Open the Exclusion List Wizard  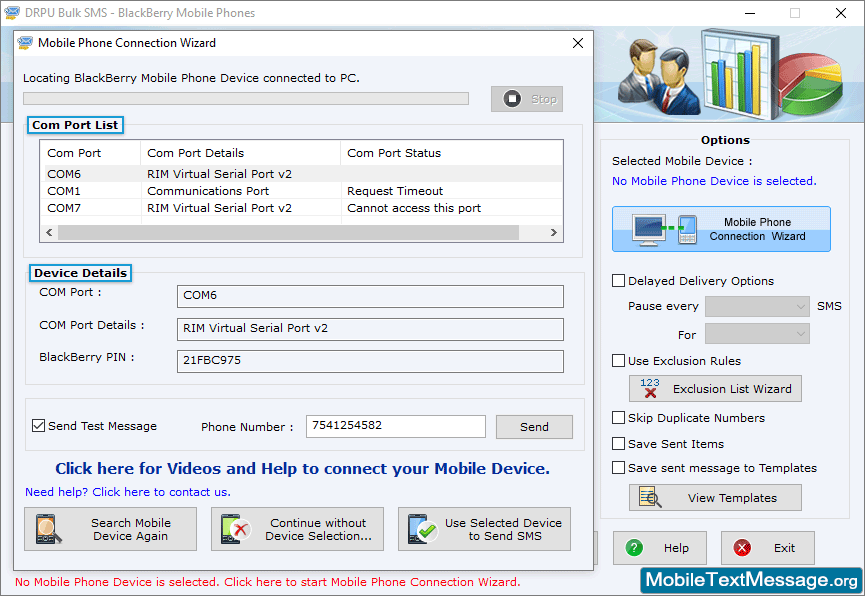tap(715, 389)
